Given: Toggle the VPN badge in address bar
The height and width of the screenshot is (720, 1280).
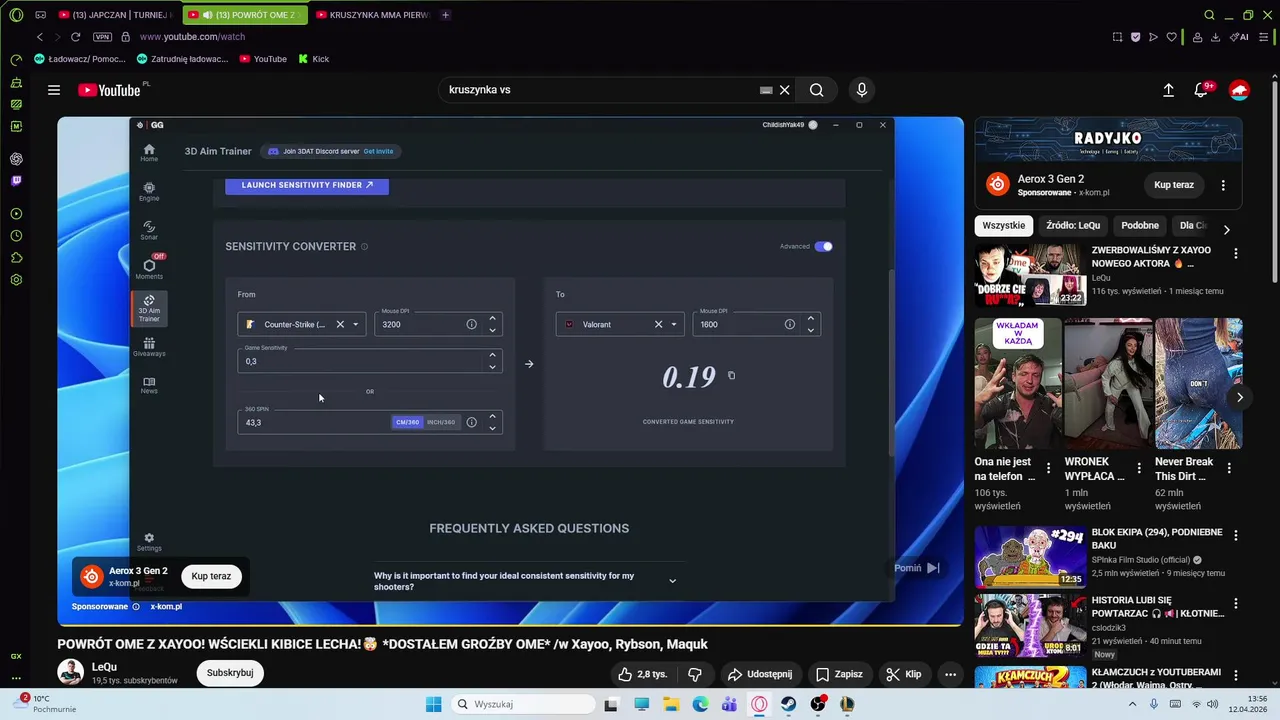Looking at the screenshot, I should 102,37.
